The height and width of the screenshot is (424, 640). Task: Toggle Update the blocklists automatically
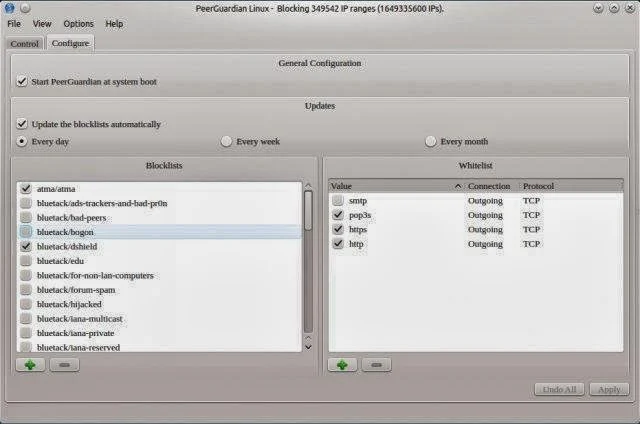tap(22, 124)
